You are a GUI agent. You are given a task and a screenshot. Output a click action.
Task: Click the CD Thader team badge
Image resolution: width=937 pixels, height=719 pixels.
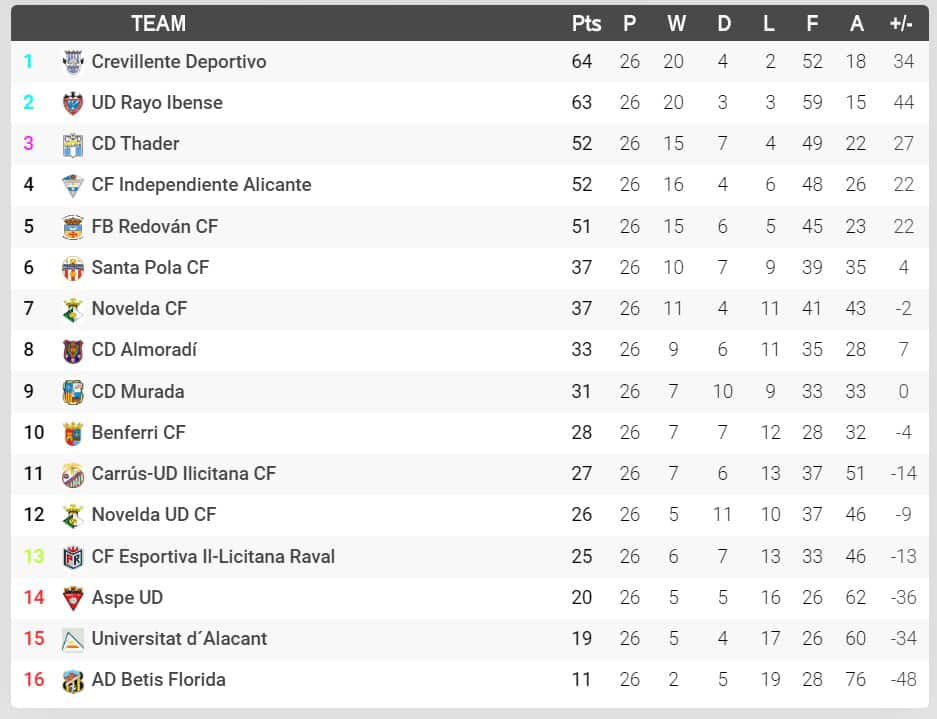click(73, 144)
